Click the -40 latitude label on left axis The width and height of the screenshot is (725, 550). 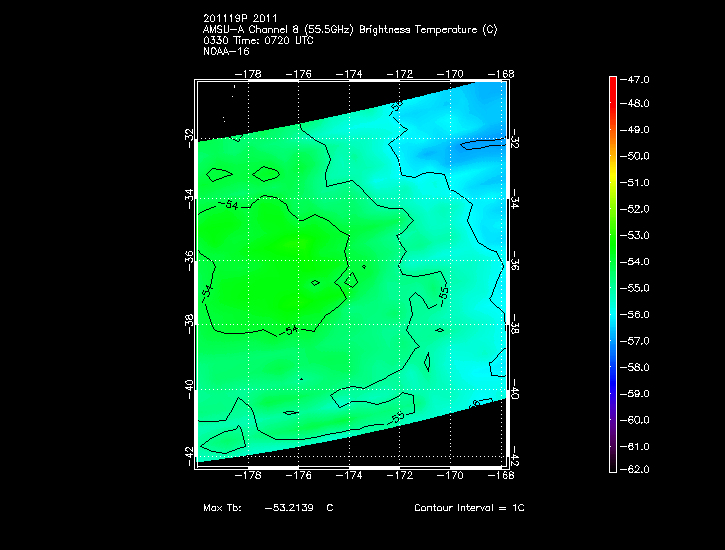189,388
